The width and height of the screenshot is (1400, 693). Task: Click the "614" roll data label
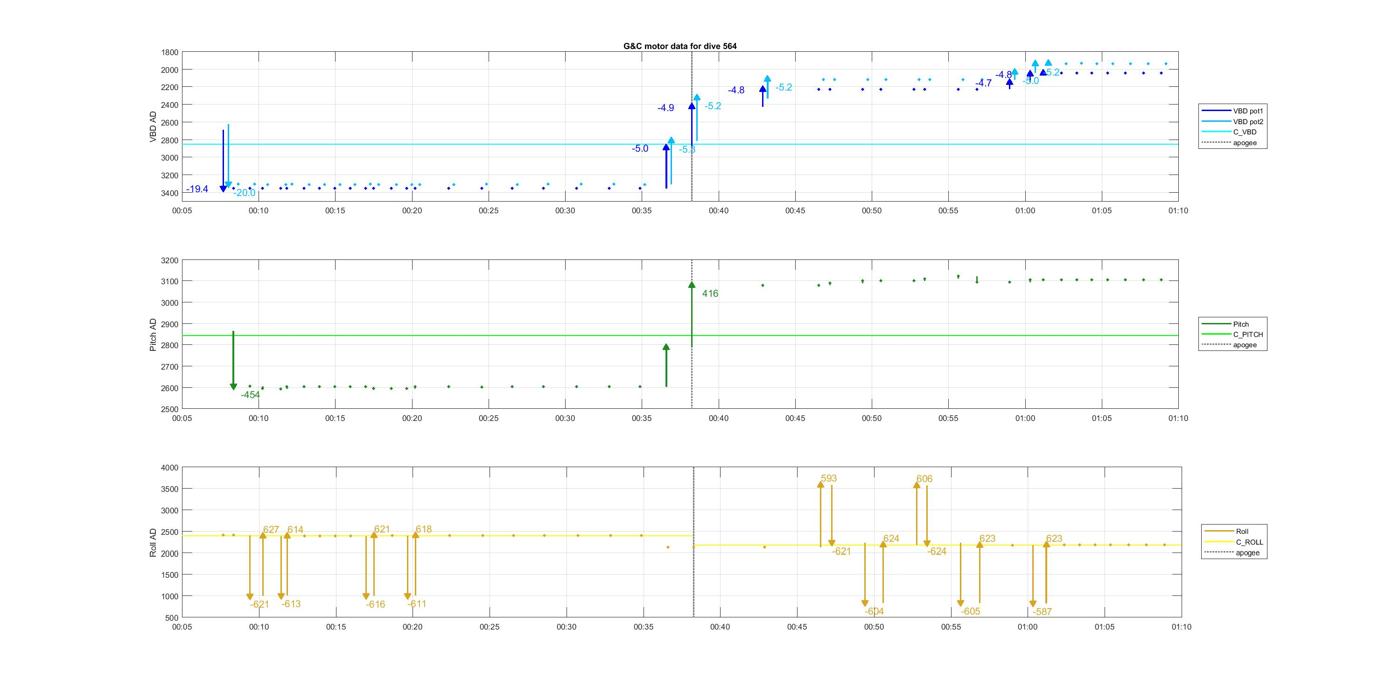pyautogui.click(x=295, y=530)
